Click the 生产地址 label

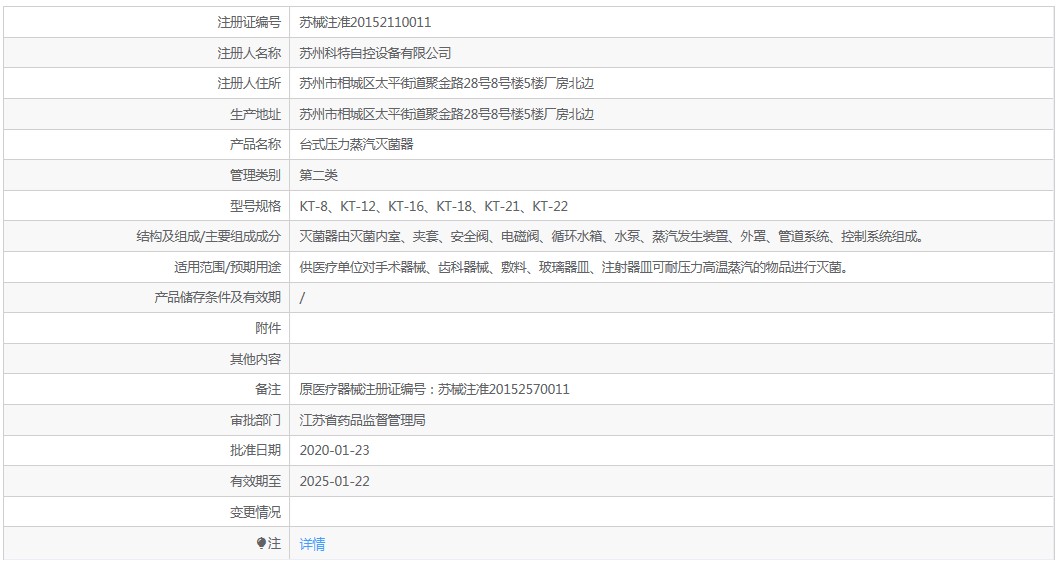[x=255, y=115]
